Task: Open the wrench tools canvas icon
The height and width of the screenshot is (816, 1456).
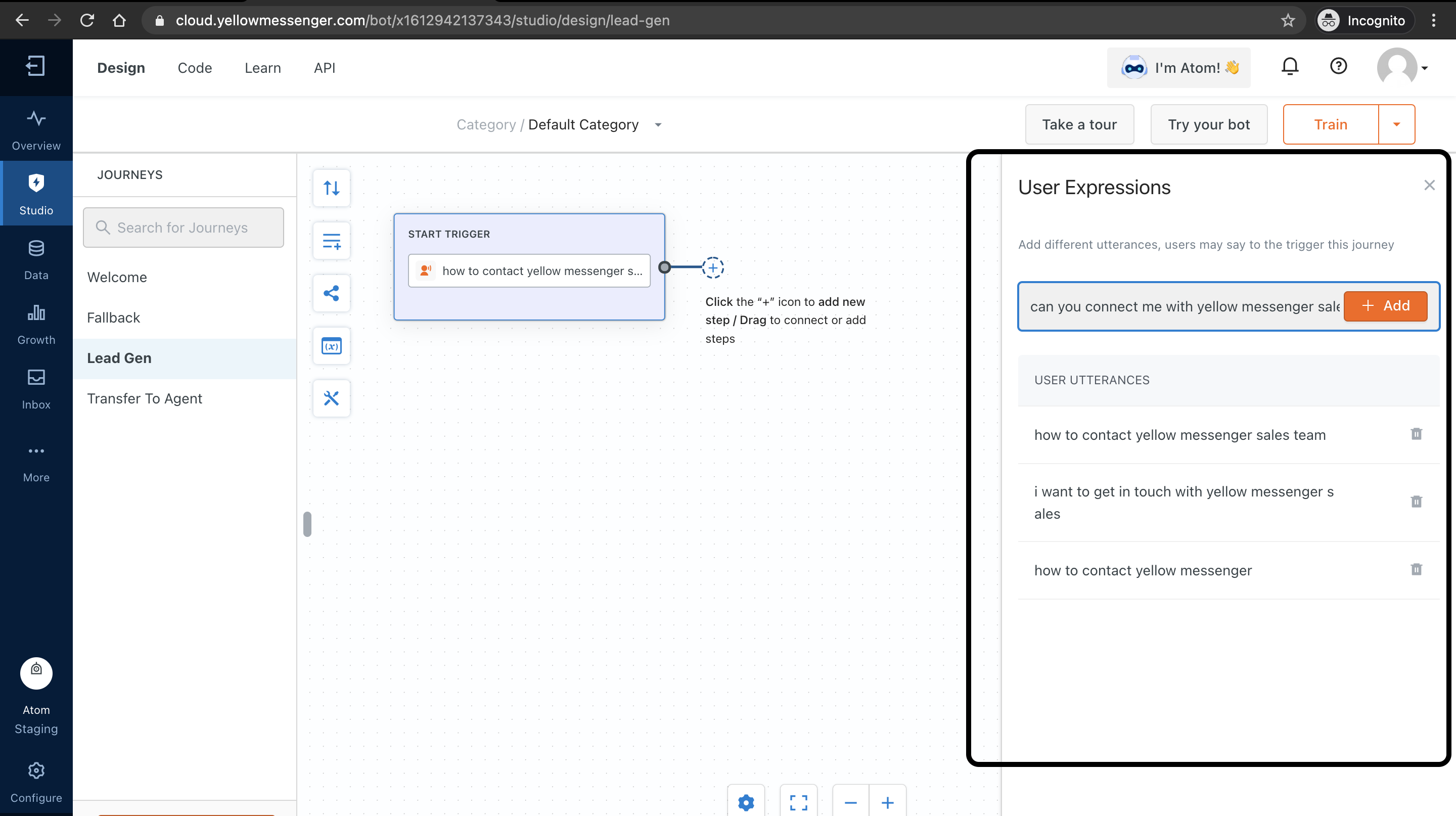Action: pos(331,398)
